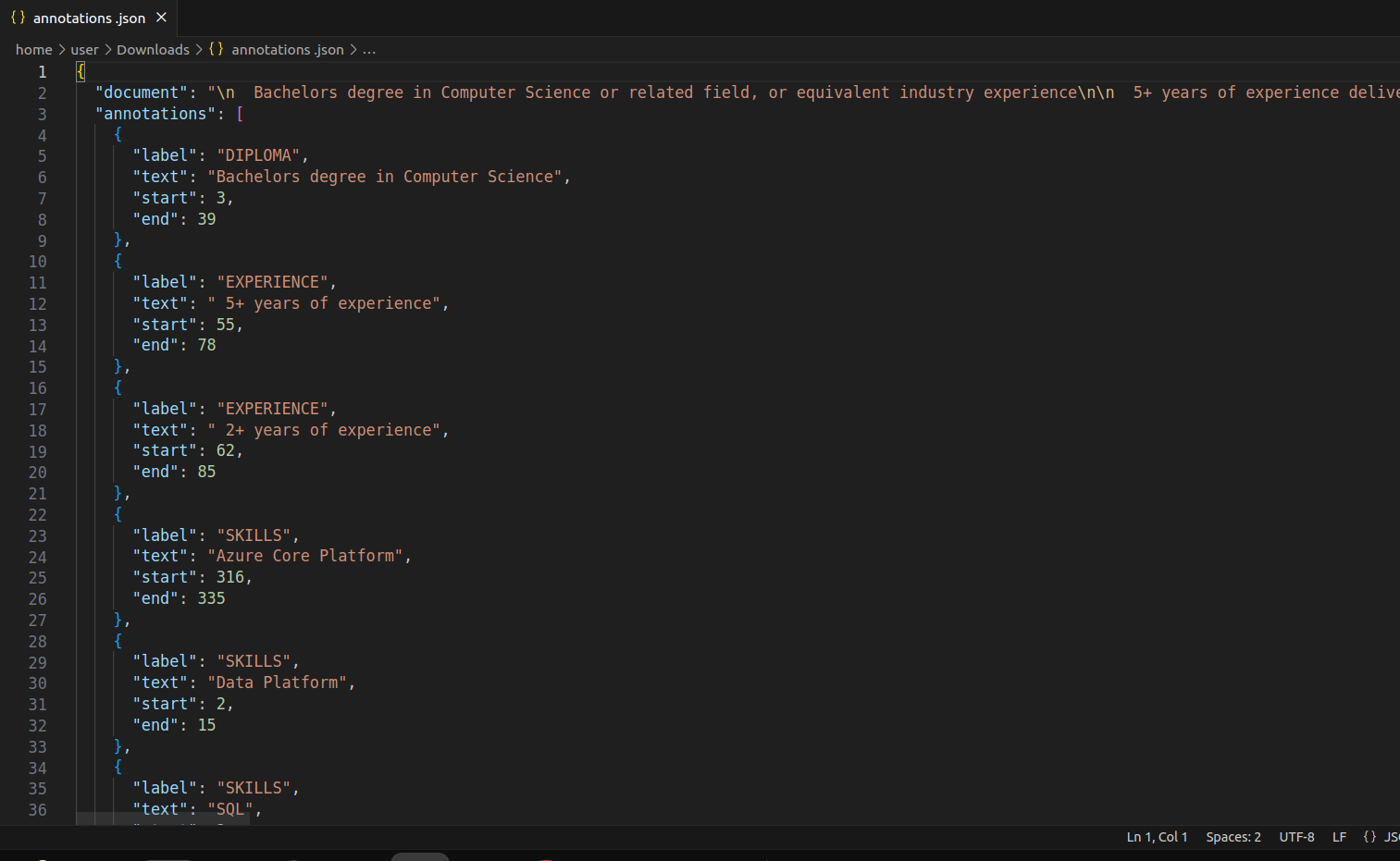Image resolution: width=1400 pixels, height=861 pixels.
Task: Change file encoding via UTF-8 status item
Action: [x=1296, y=837]
